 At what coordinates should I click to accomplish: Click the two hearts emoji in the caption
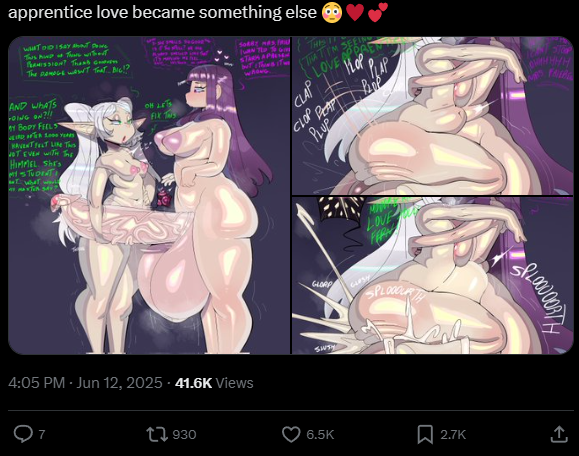378,12
